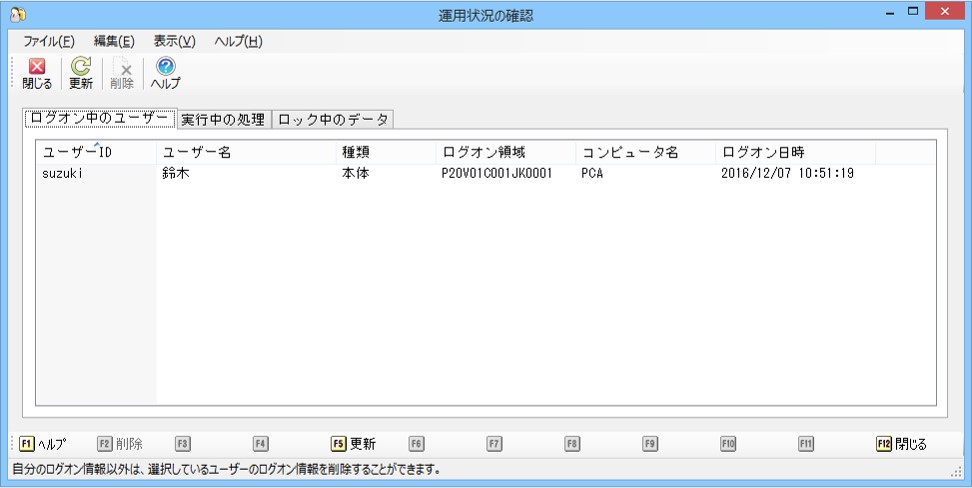This screenshot has height=488, width=972.
Task: Open the ヘルプ(H) menu
Action: coord(239,42)
